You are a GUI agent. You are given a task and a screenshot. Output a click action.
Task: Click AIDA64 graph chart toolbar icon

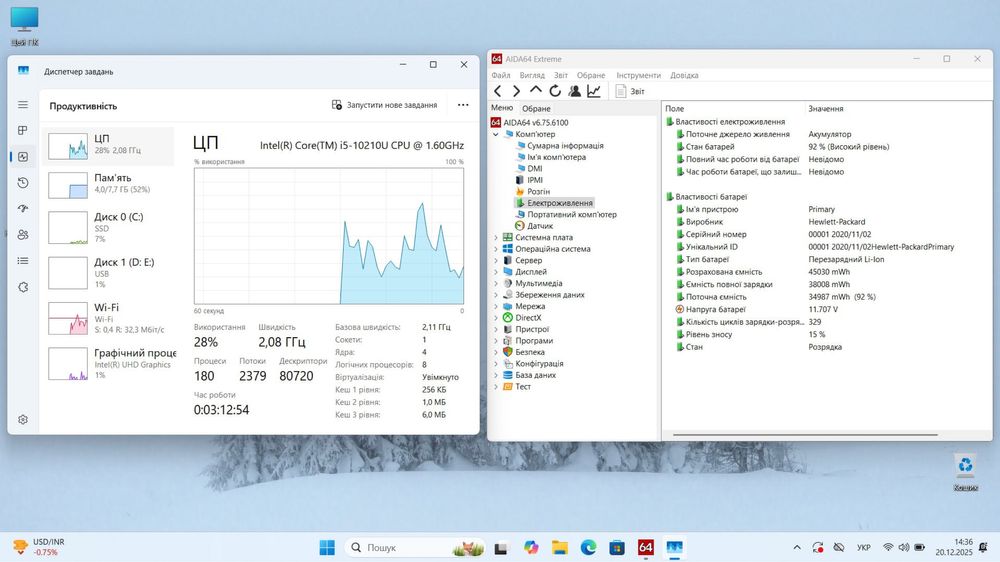point(594,91)
